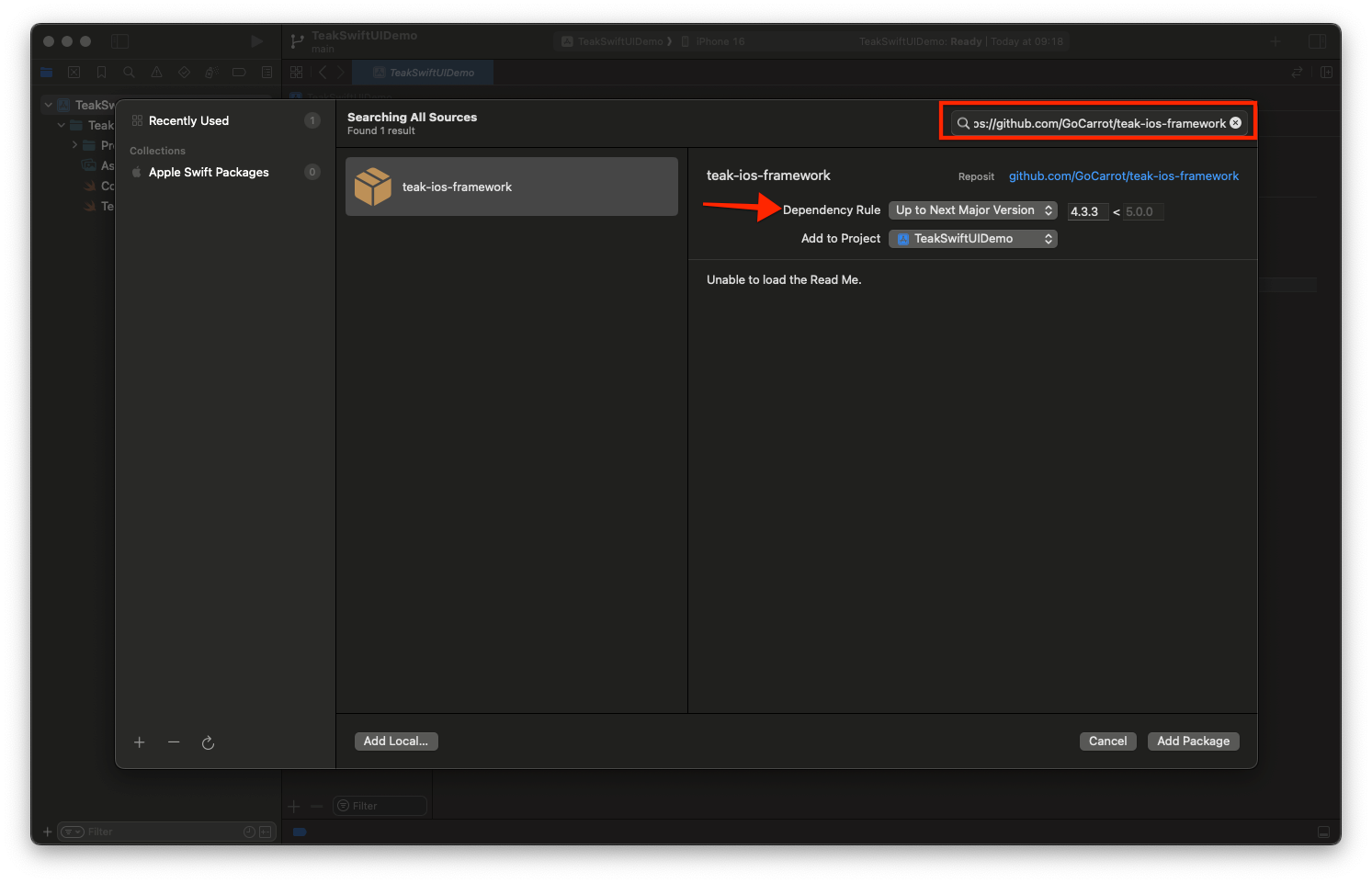The image size is (1372, 883).
Task: Open Find navigator magnifier icon
Action: (129, 73)
